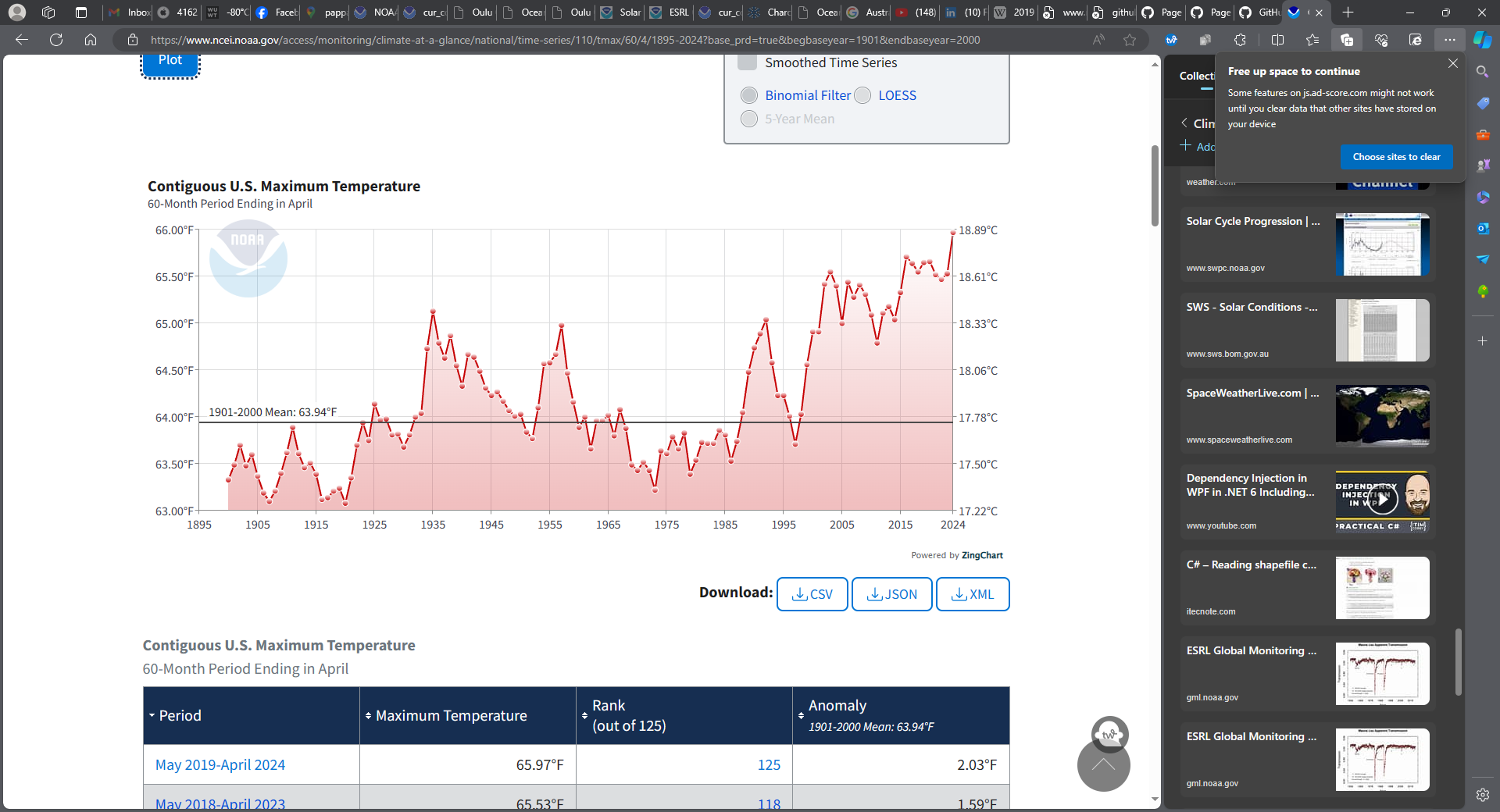This screenshot has height=812, width=1500.
Task: Reload the page with refresh icon
Action: click(56, 40)
